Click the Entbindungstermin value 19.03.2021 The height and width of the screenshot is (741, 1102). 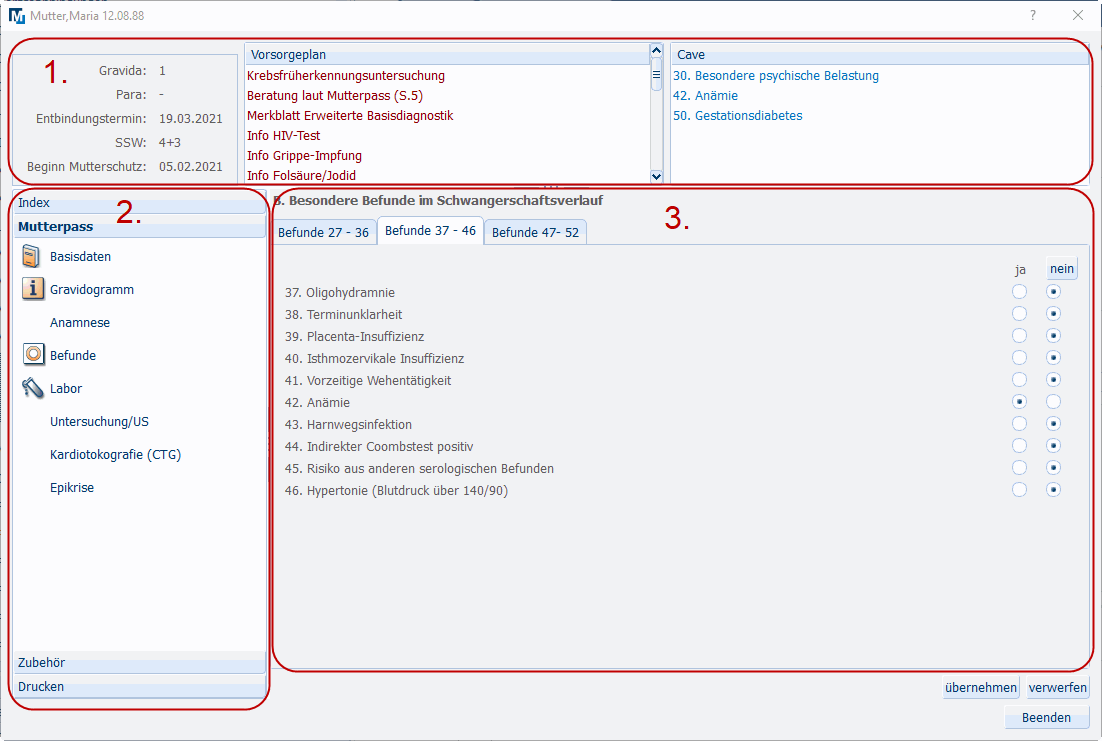click(190, 118)
